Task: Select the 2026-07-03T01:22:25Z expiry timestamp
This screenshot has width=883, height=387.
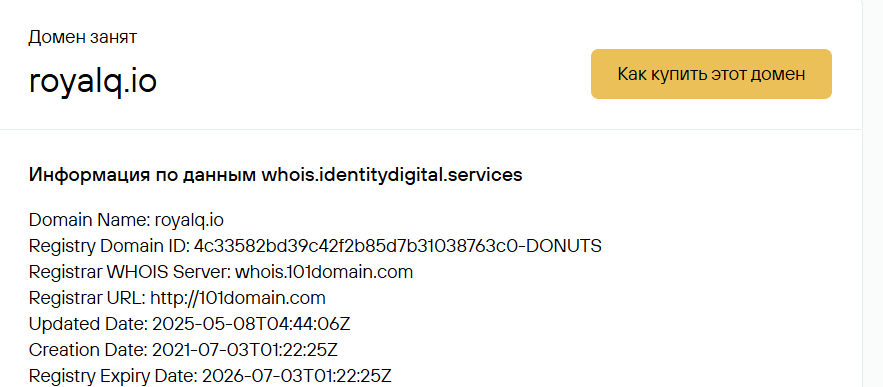Action: pos(296,376)
